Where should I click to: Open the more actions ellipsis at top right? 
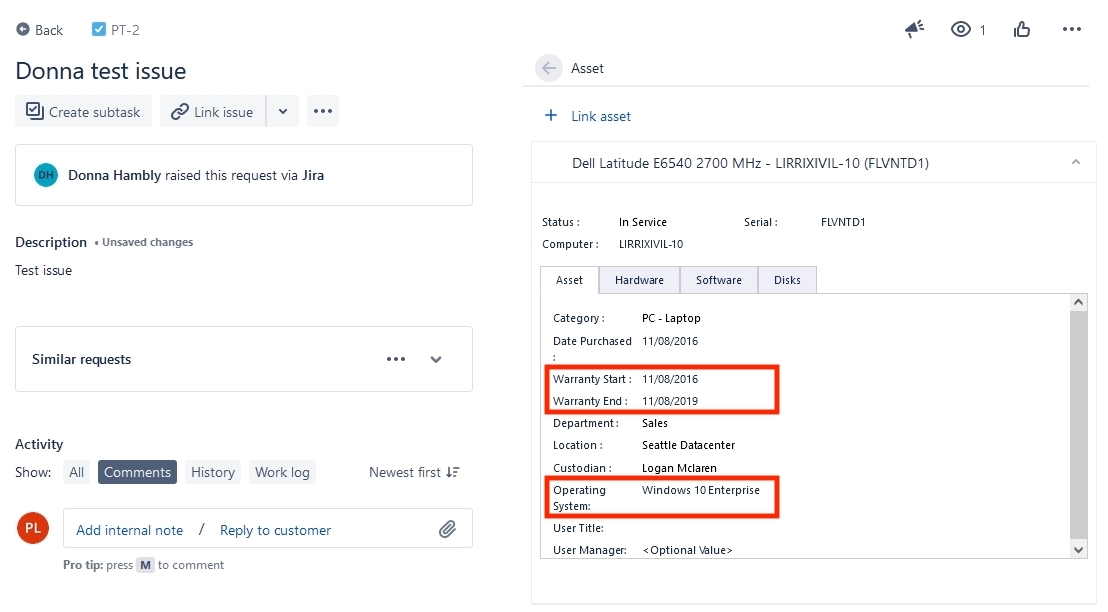pyautogui.click(x=1071, y=29)
